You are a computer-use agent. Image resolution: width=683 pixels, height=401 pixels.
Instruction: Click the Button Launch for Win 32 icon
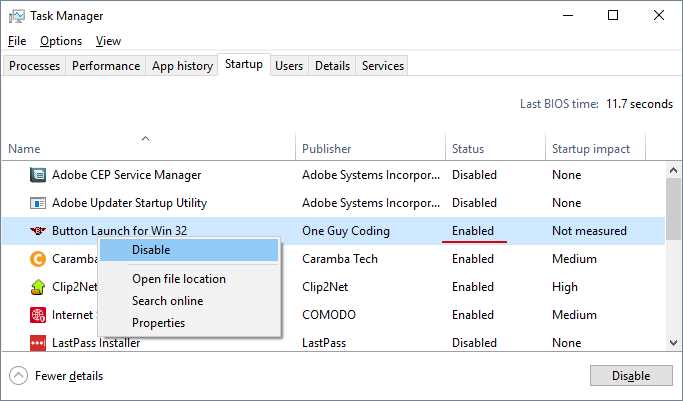click(38, 231)
